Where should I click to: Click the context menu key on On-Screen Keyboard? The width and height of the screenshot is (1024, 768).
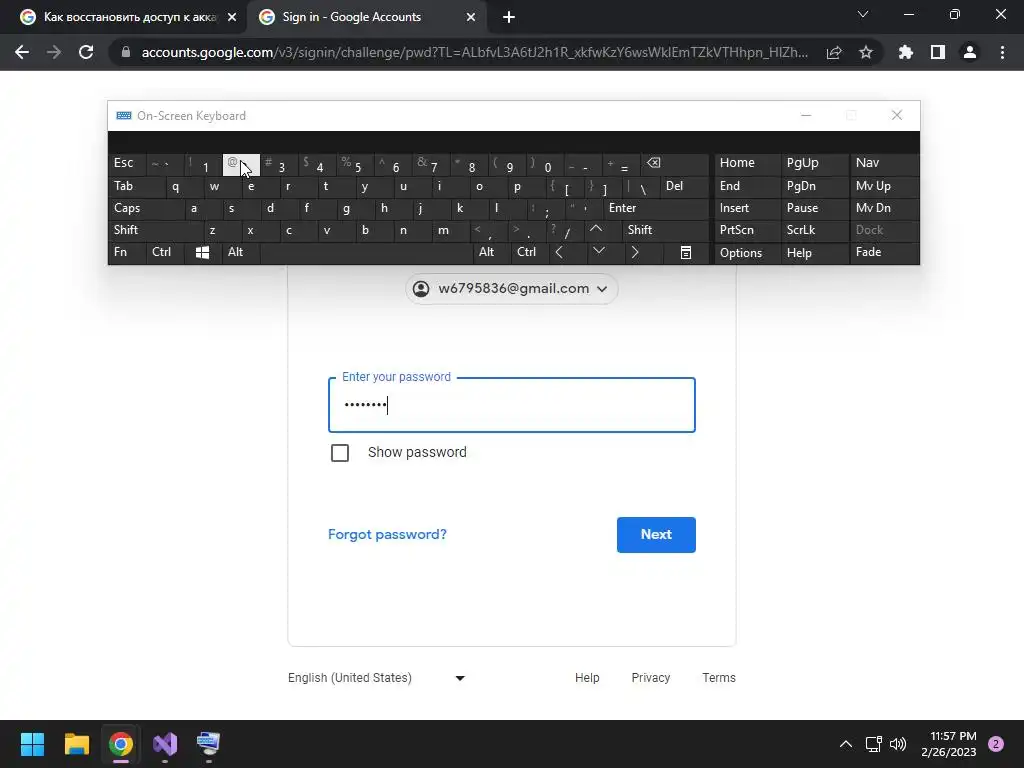[686, 252]
